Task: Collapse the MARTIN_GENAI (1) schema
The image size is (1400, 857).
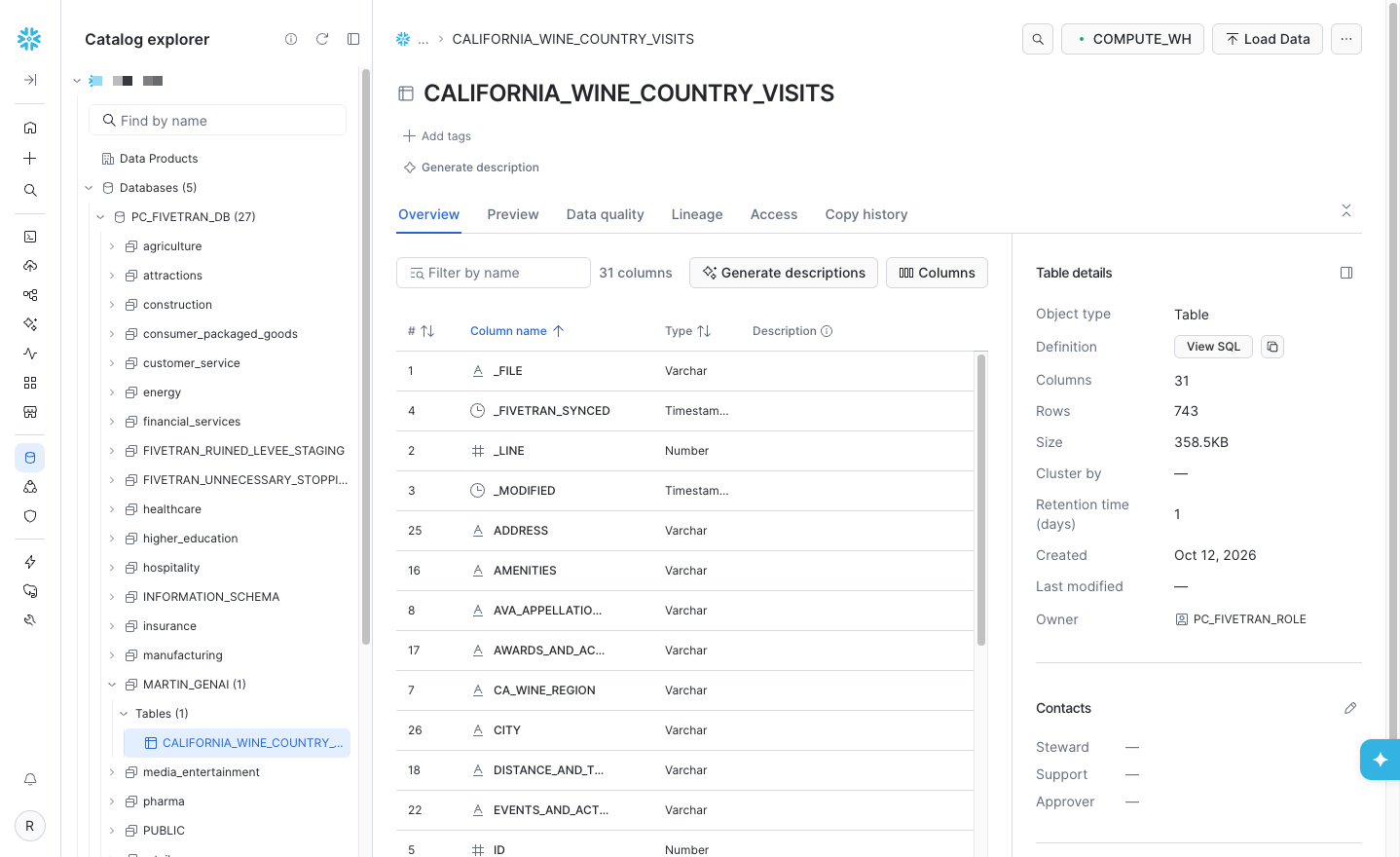Action: pyautogui.click(x=112, y=685)
